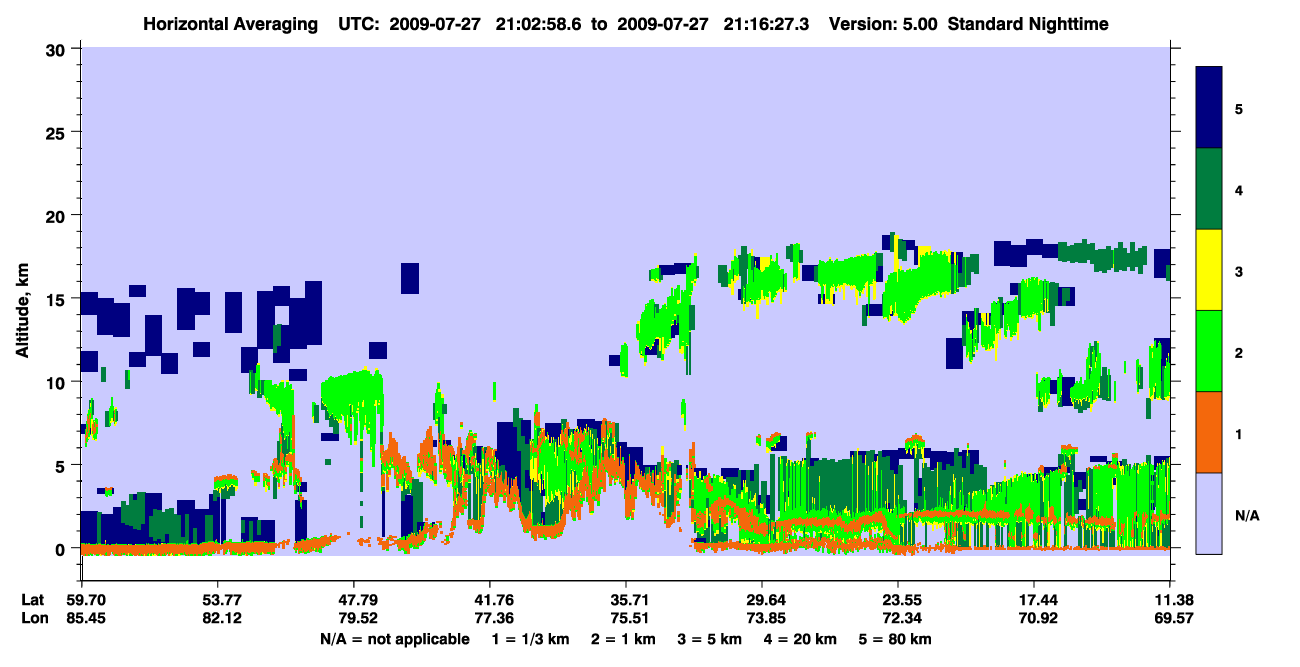Click the yellow level 3 colorbar segment
1300x667 pixels.
pos(1210,269)
